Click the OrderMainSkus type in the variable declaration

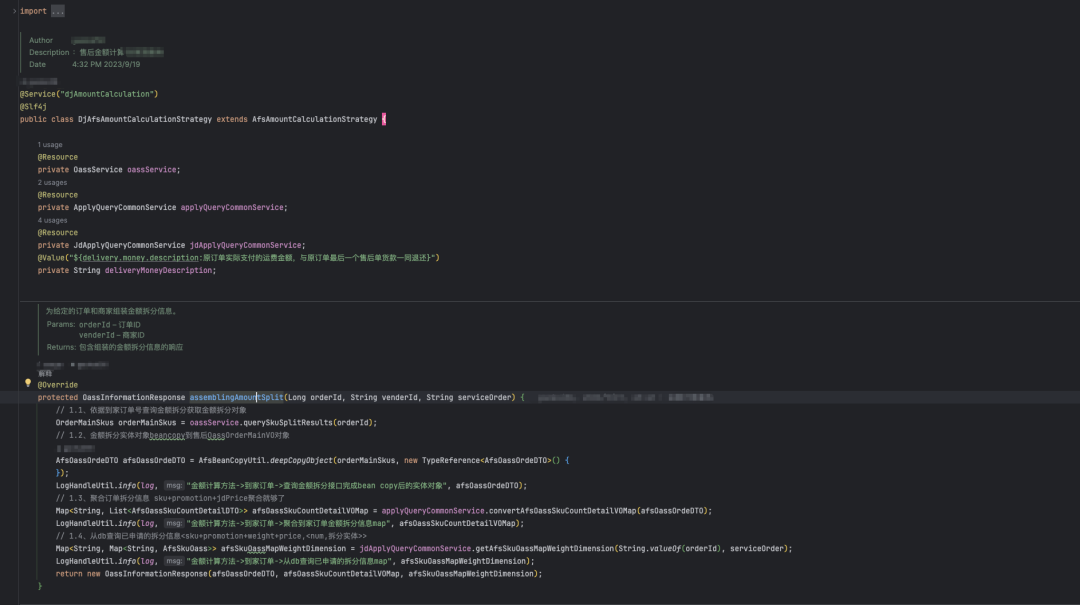85,422
